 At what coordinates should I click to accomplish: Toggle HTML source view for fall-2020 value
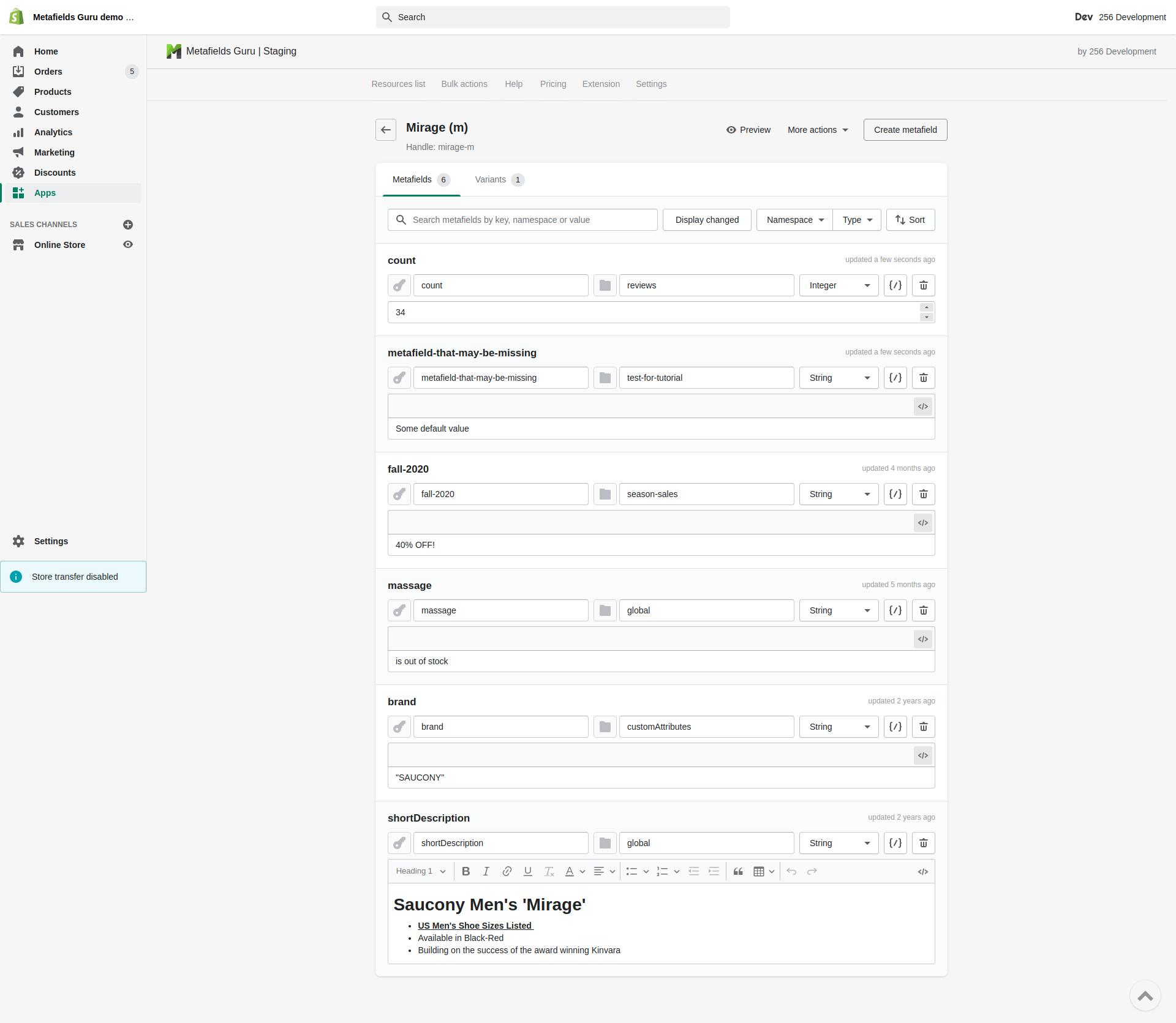point(922,523)
